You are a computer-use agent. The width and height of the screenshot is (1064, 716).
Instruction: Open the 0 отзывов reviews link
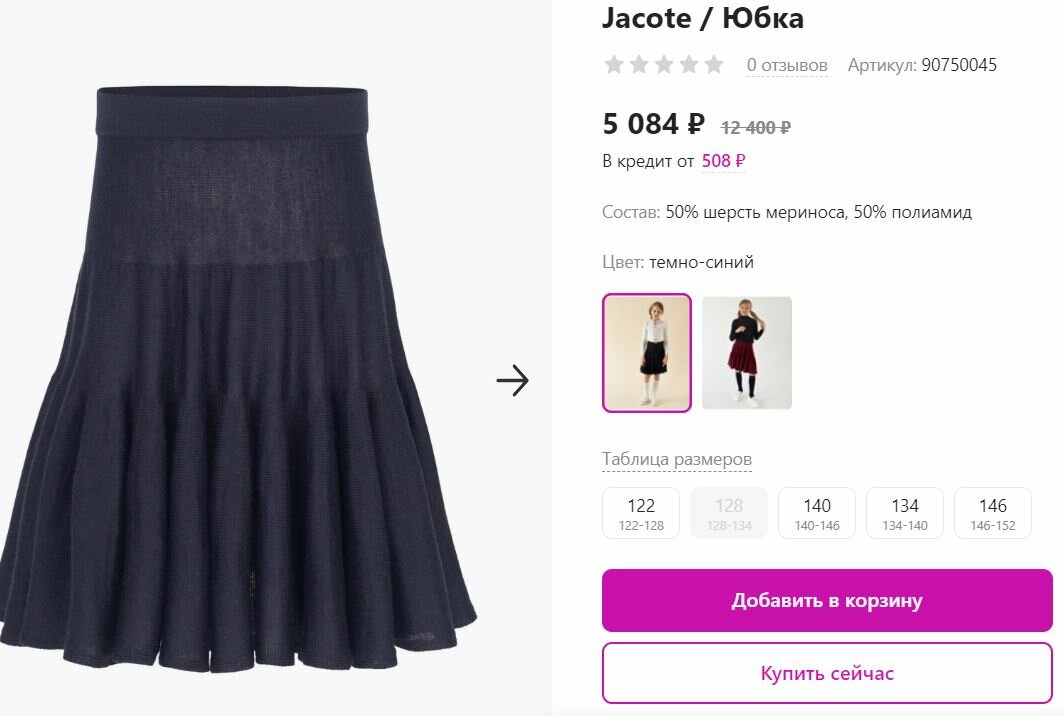787,65
